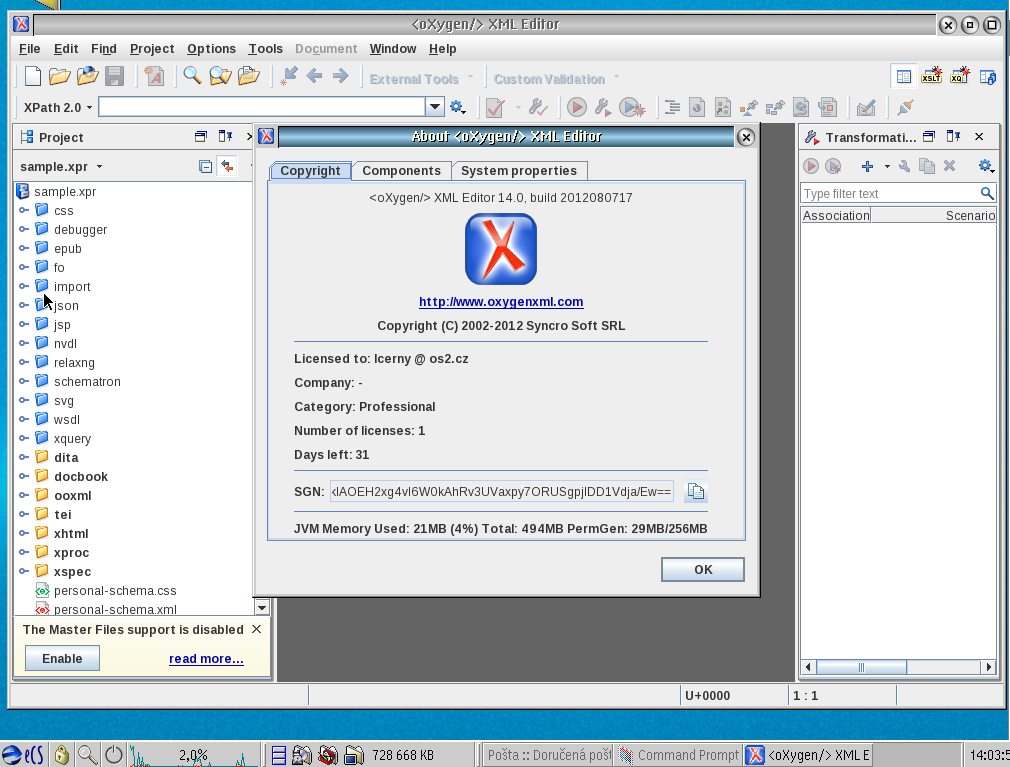Open the Help menu

(443, 49)
